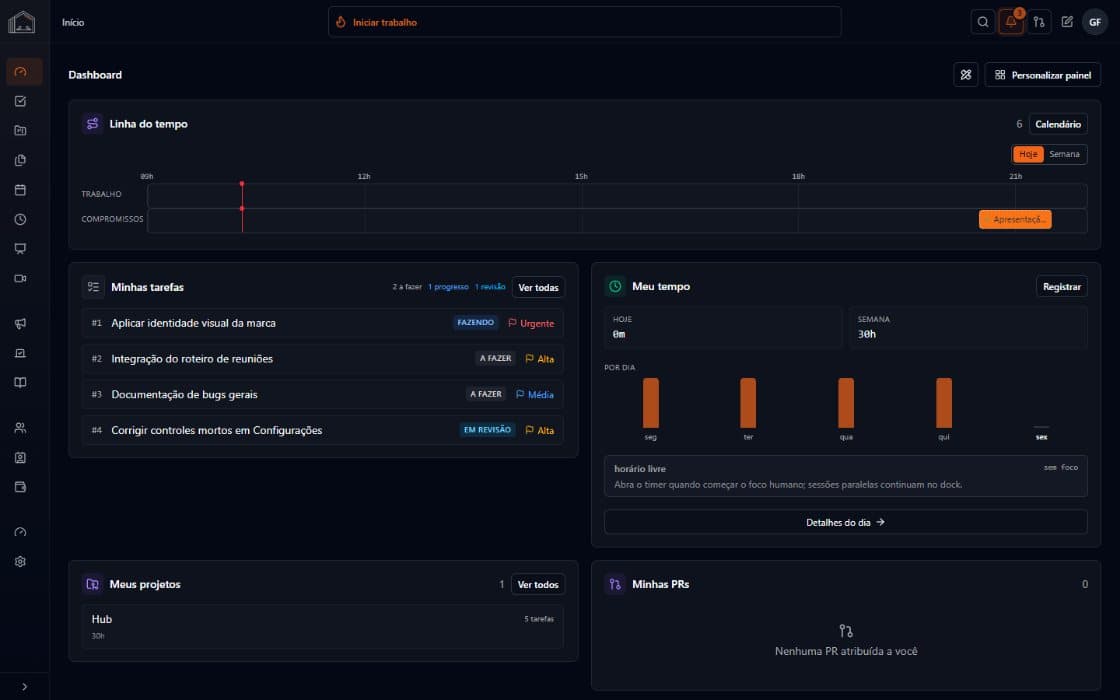Click the Início breadcrumb in the top bar

tap(73, 23)
